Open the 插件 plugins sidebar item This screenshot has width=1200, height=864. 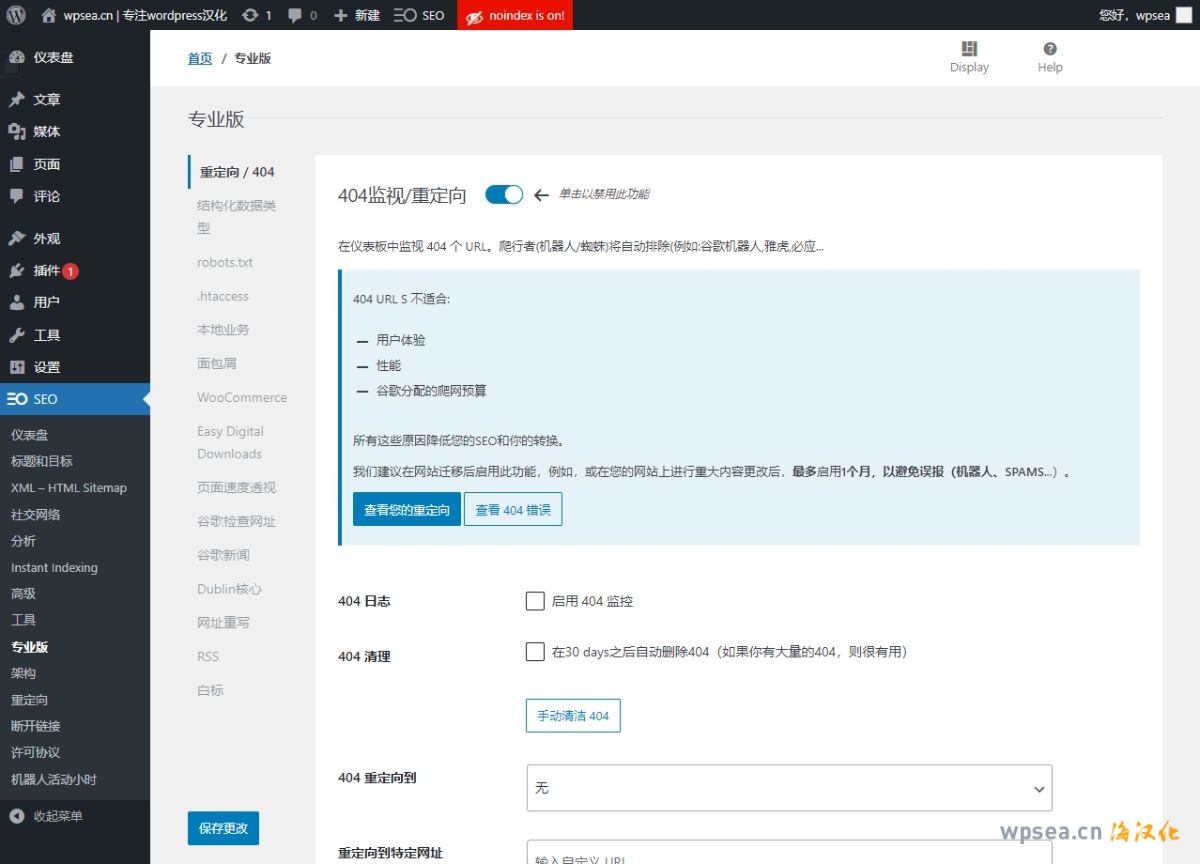[47, 271]
